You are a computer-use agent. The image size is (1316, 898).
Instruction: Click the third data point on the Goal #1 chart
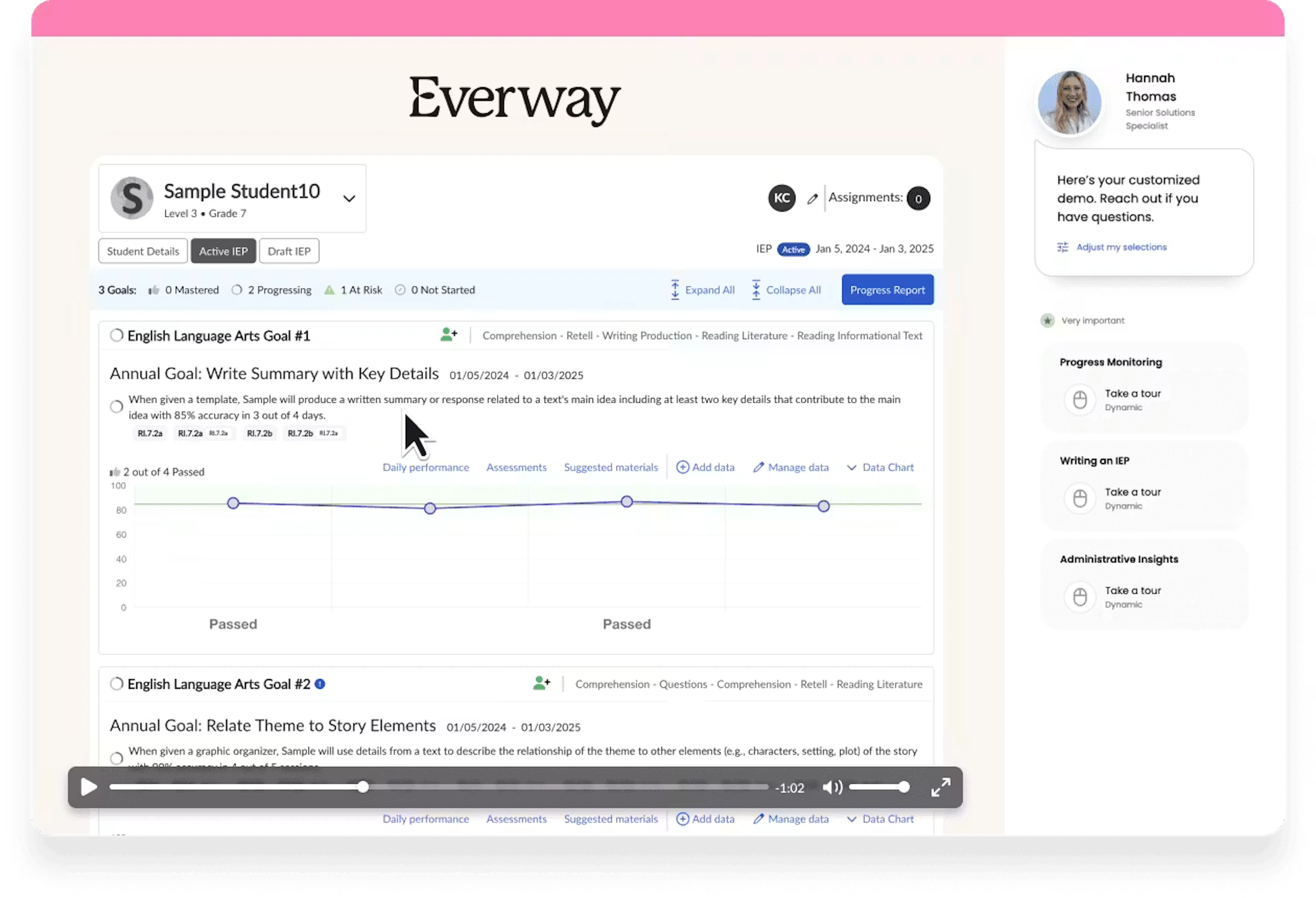[x=626, y=502]
